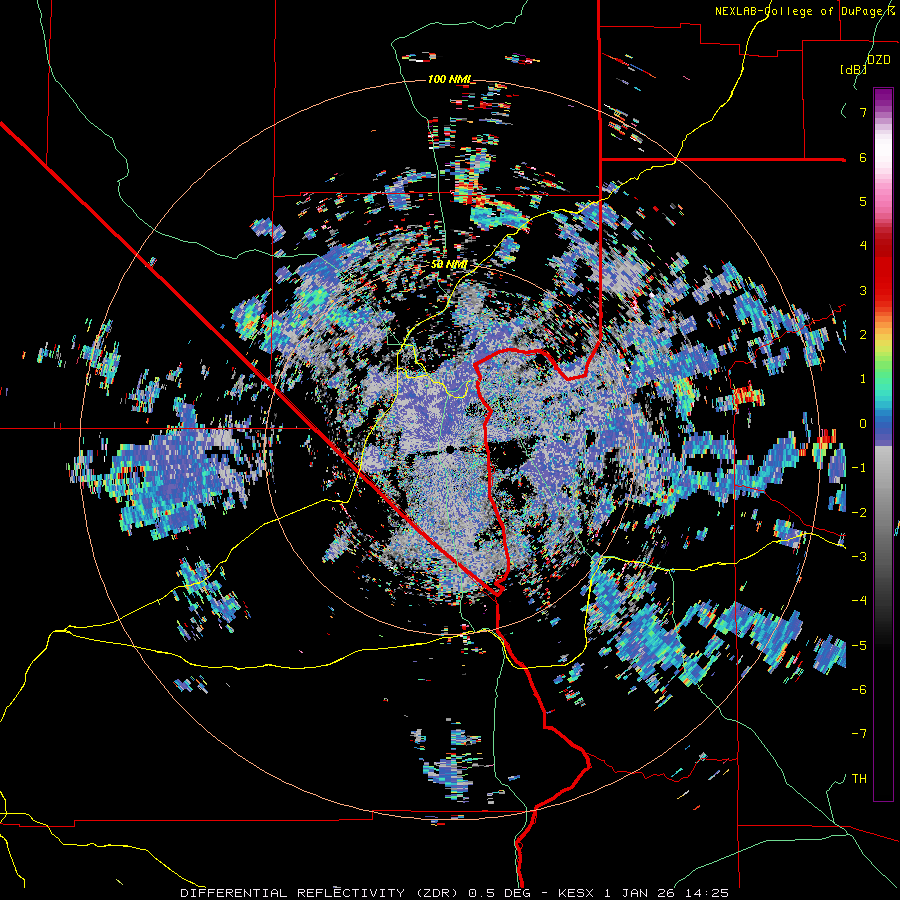Click the 5 value on the color scale

pos(863,201)
